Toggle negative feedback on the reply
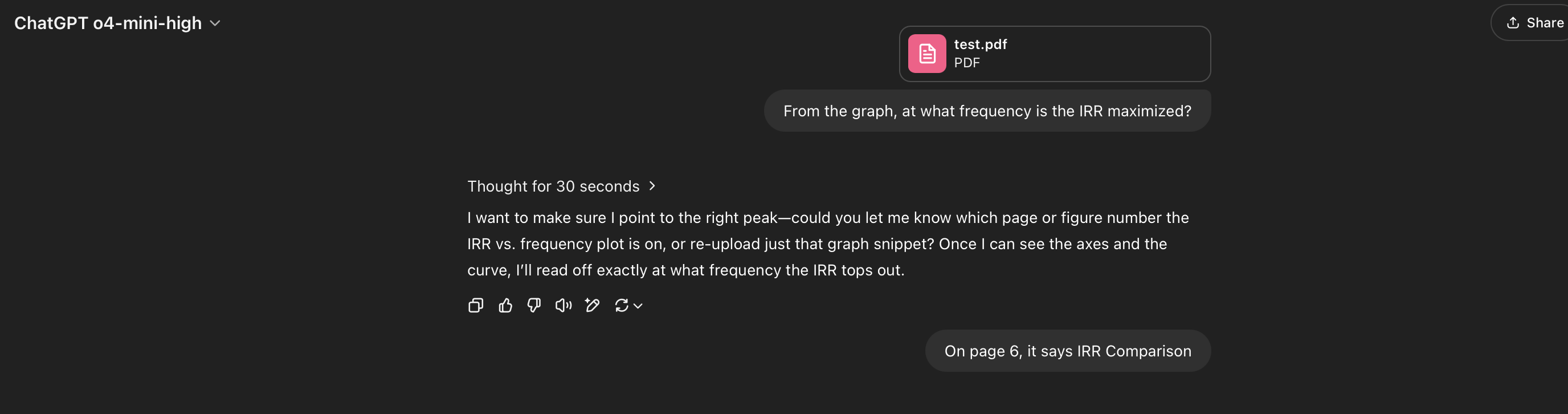This screenshot has height=414, width=1568. coord(534,306)
